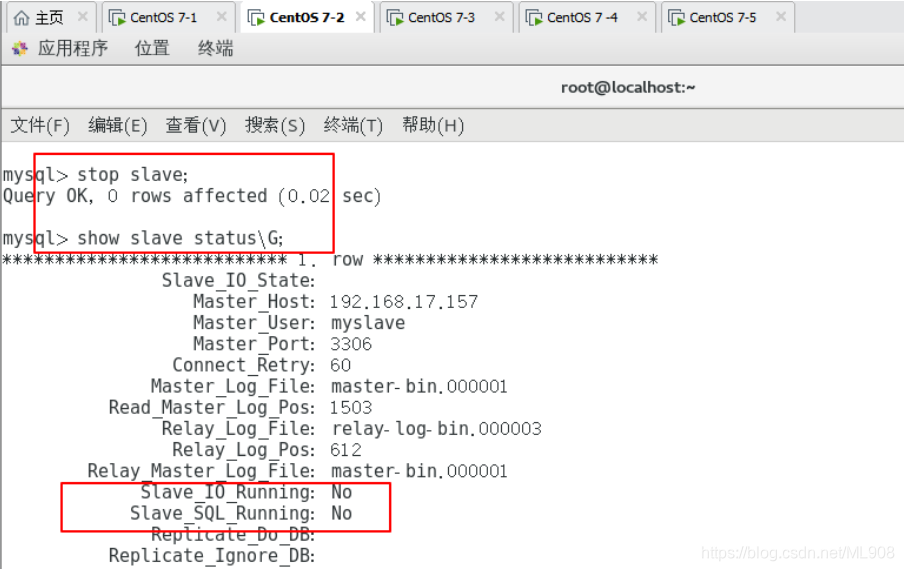Viewport: 904px width, 571px height.
Task: Click the Master_User value myslave
Action: tap(368, 323)
